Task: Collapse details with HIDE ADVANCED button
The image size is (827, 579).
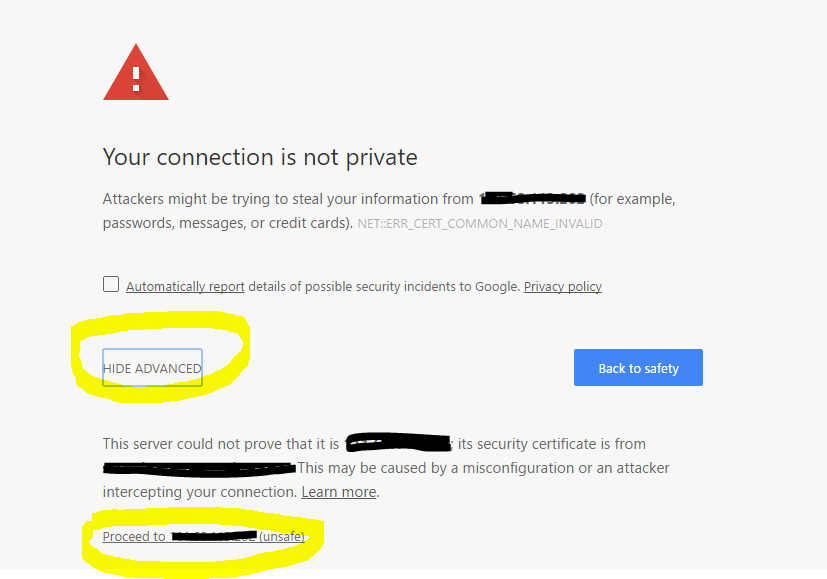Action: 152,368
